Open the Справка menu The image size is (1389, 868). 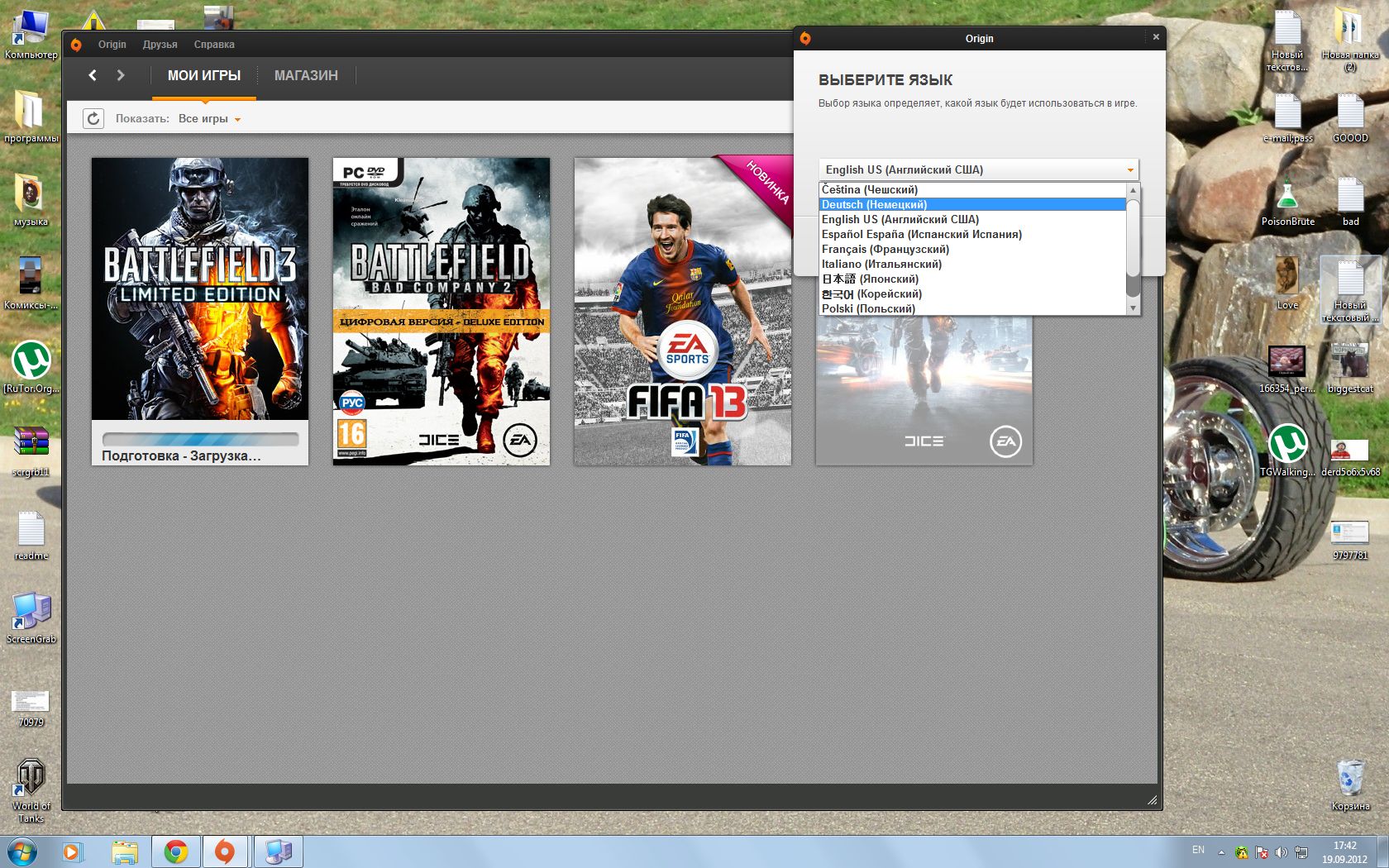(214, 45)
